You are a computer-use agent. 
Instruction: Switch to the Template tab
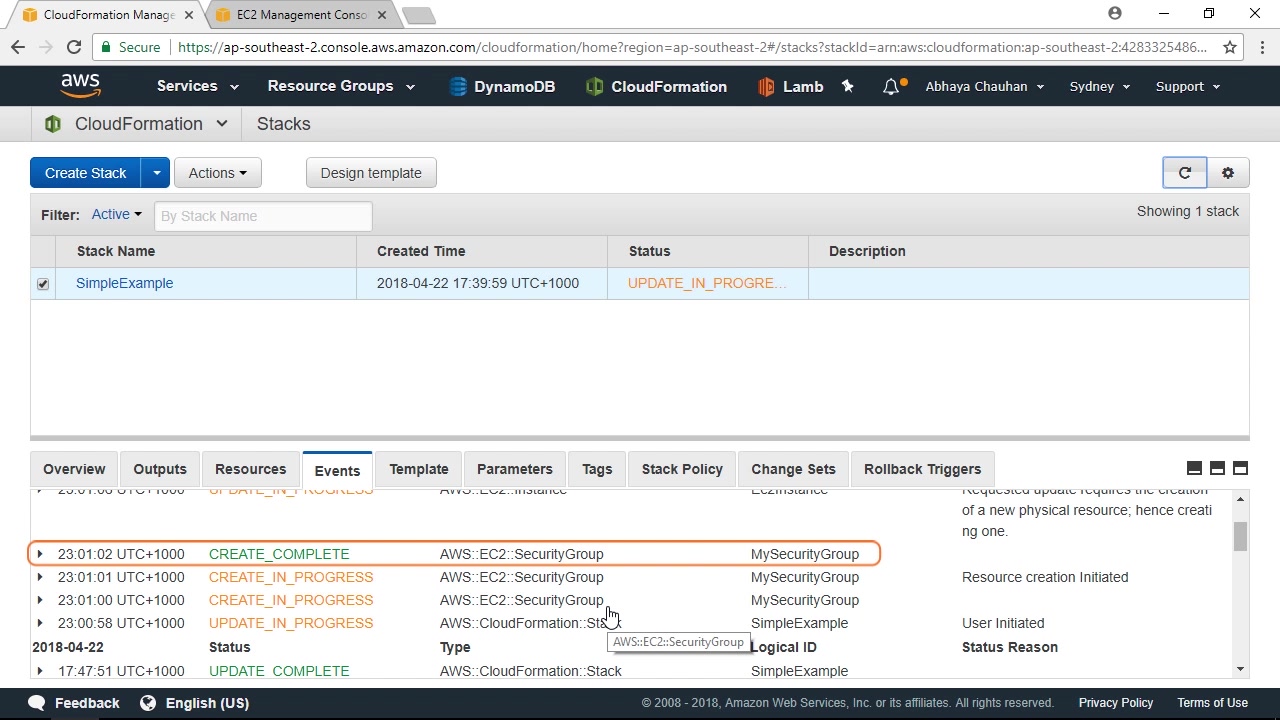[x=419, y=469]
